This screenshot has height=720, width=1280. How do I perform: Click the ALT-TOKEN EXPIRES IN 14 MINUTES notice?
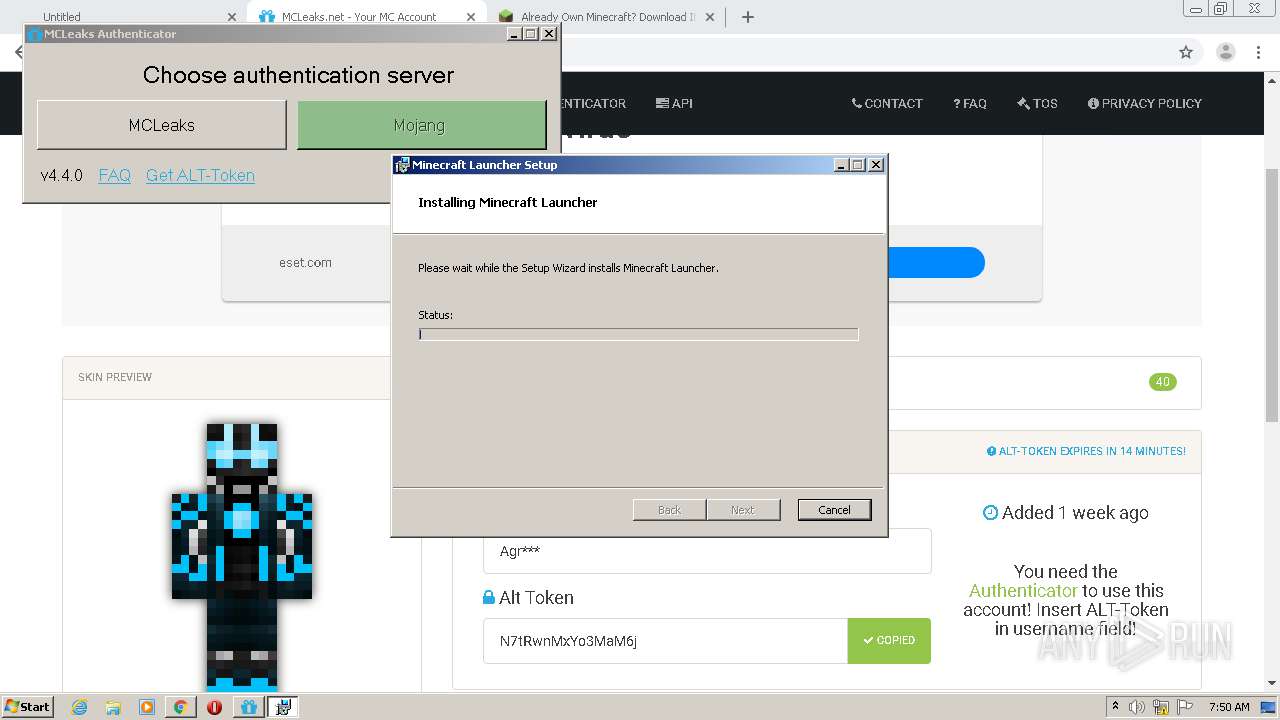[1086, 451]
